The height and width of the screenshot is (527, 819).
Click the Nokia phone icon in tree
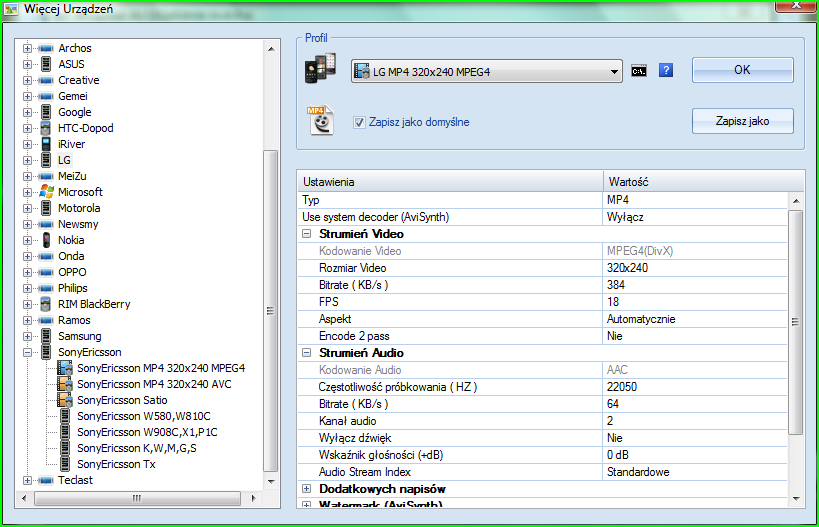tap(46, 240)
